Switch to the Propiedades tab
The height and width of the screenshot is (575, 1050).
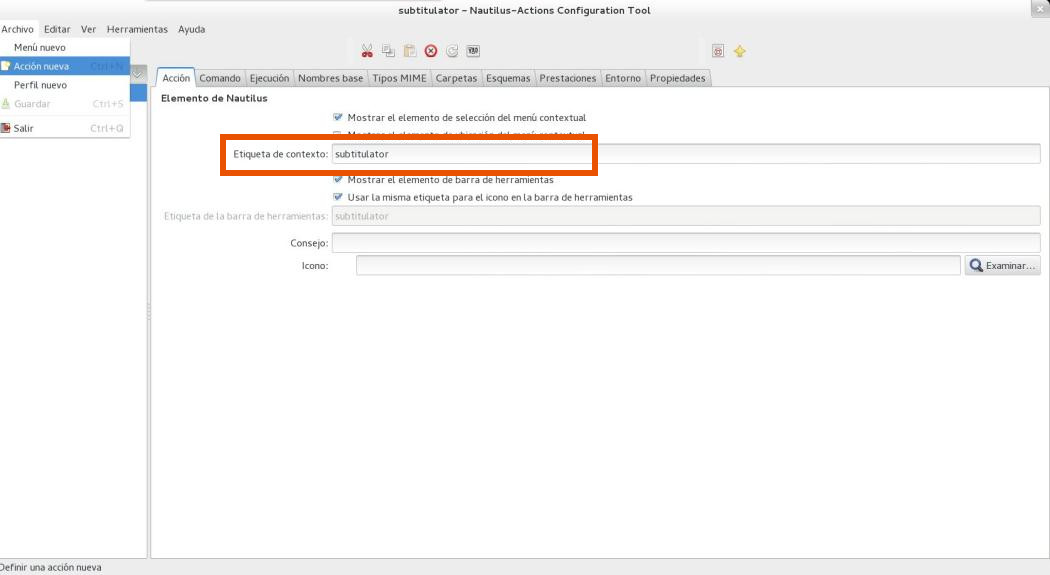click(x=677, y=78)
